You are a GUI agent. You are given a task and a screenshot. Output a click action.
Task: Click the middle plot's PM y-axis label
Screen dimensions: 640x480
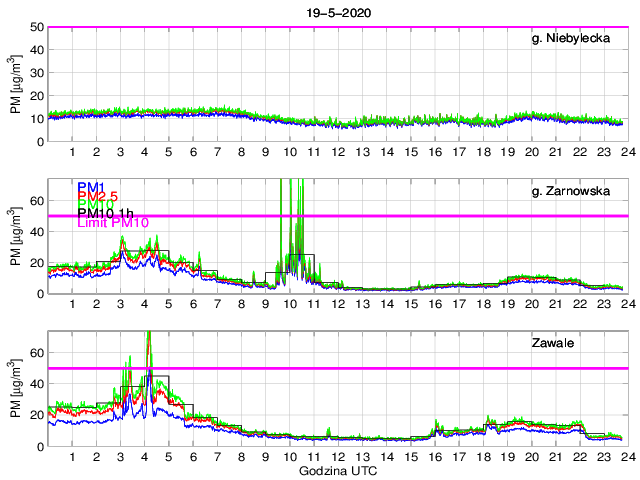(x=16, y=236)
